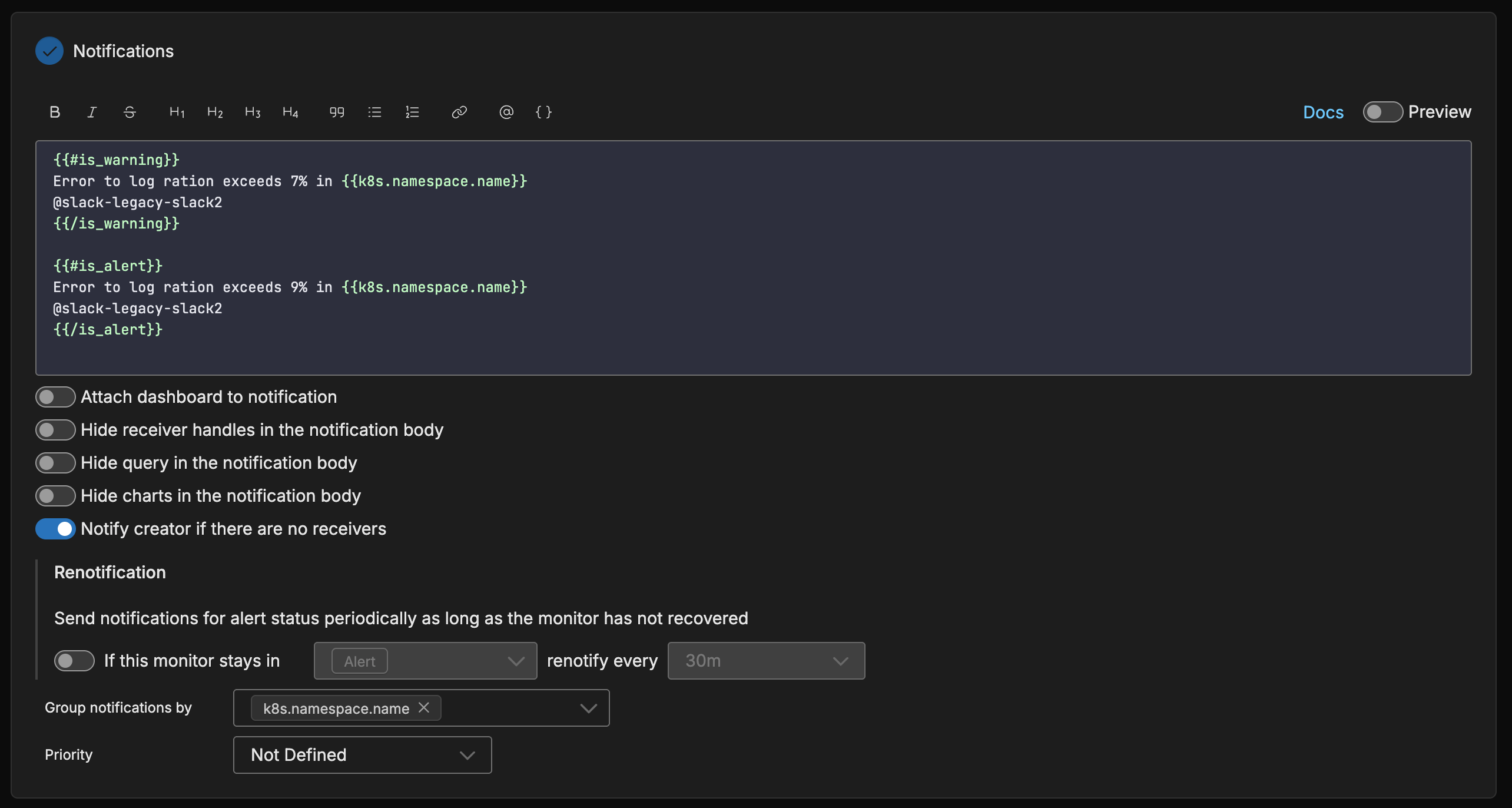Open the renotify every 30m dropdown

[765, 661]
